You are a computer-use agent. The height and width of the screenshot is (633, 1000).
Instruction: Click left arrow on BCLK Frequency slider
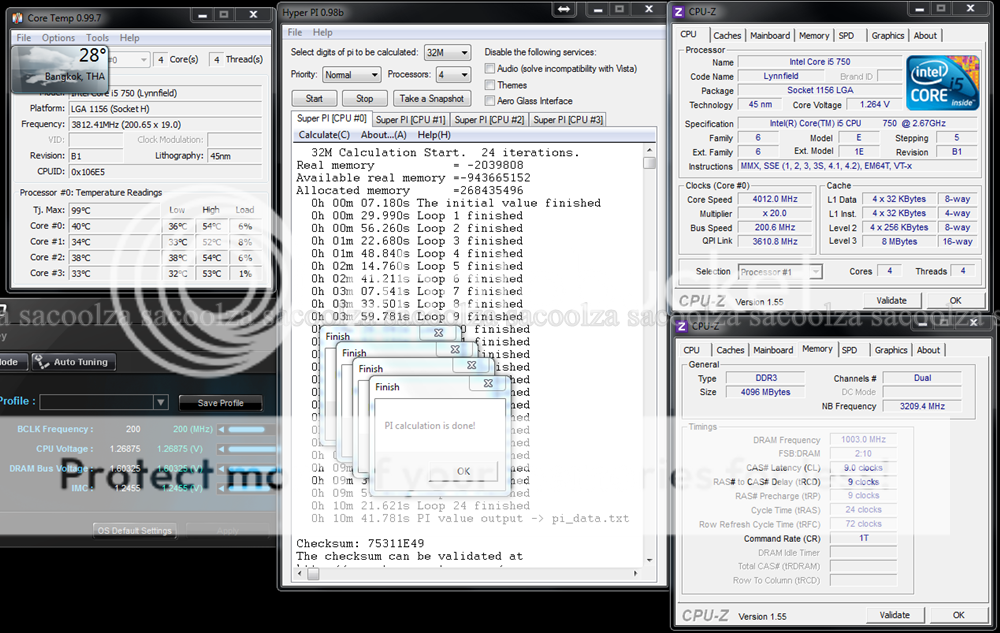click(223, 429)
